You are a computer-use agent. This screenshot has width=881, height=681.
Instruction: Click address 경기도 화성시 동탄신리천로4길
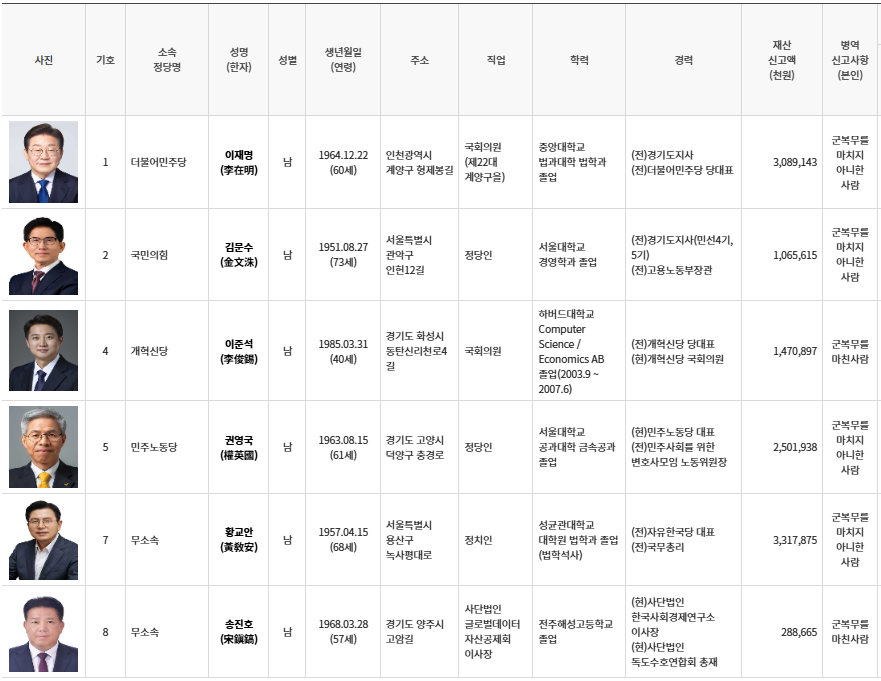pyautogui.click(x=416, y=351)
